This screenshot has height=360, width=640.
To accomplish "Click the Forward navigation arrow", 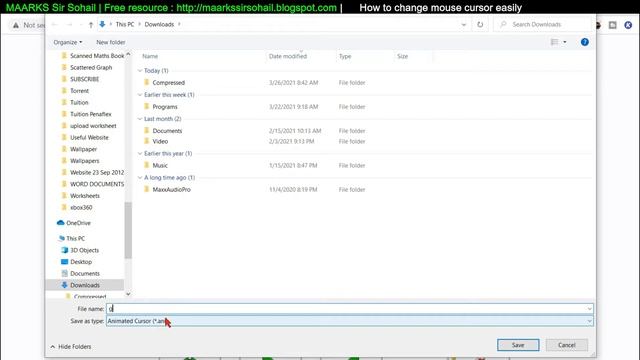I will tap(69, 24).
